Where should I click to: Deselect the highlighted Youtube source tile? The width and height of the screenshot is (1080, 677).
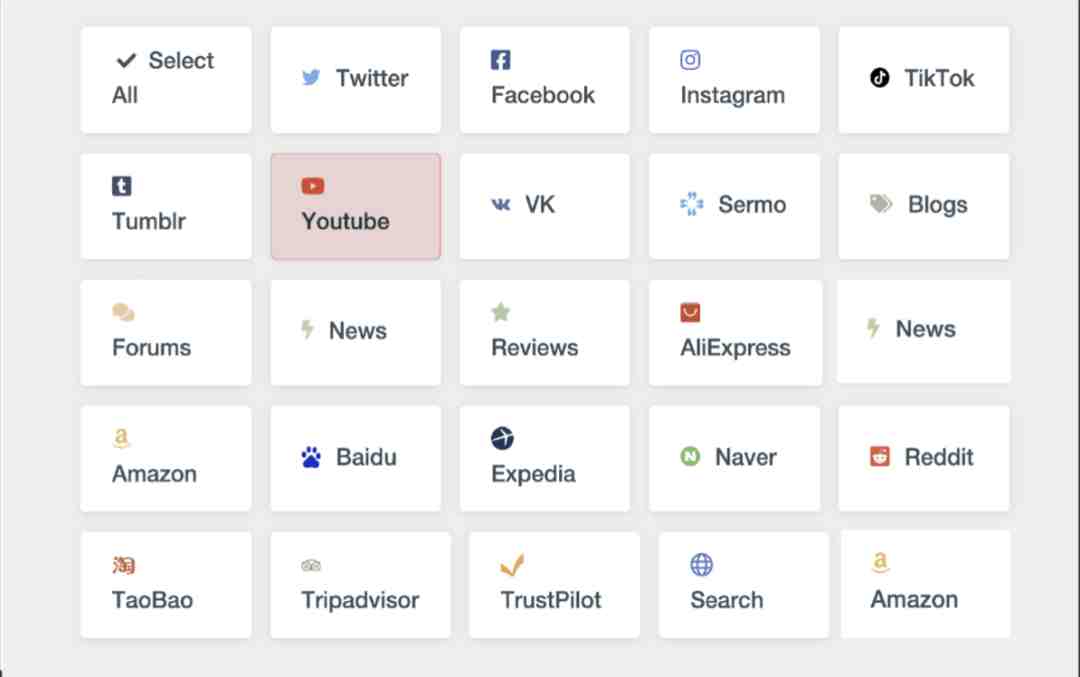(355, 207)
